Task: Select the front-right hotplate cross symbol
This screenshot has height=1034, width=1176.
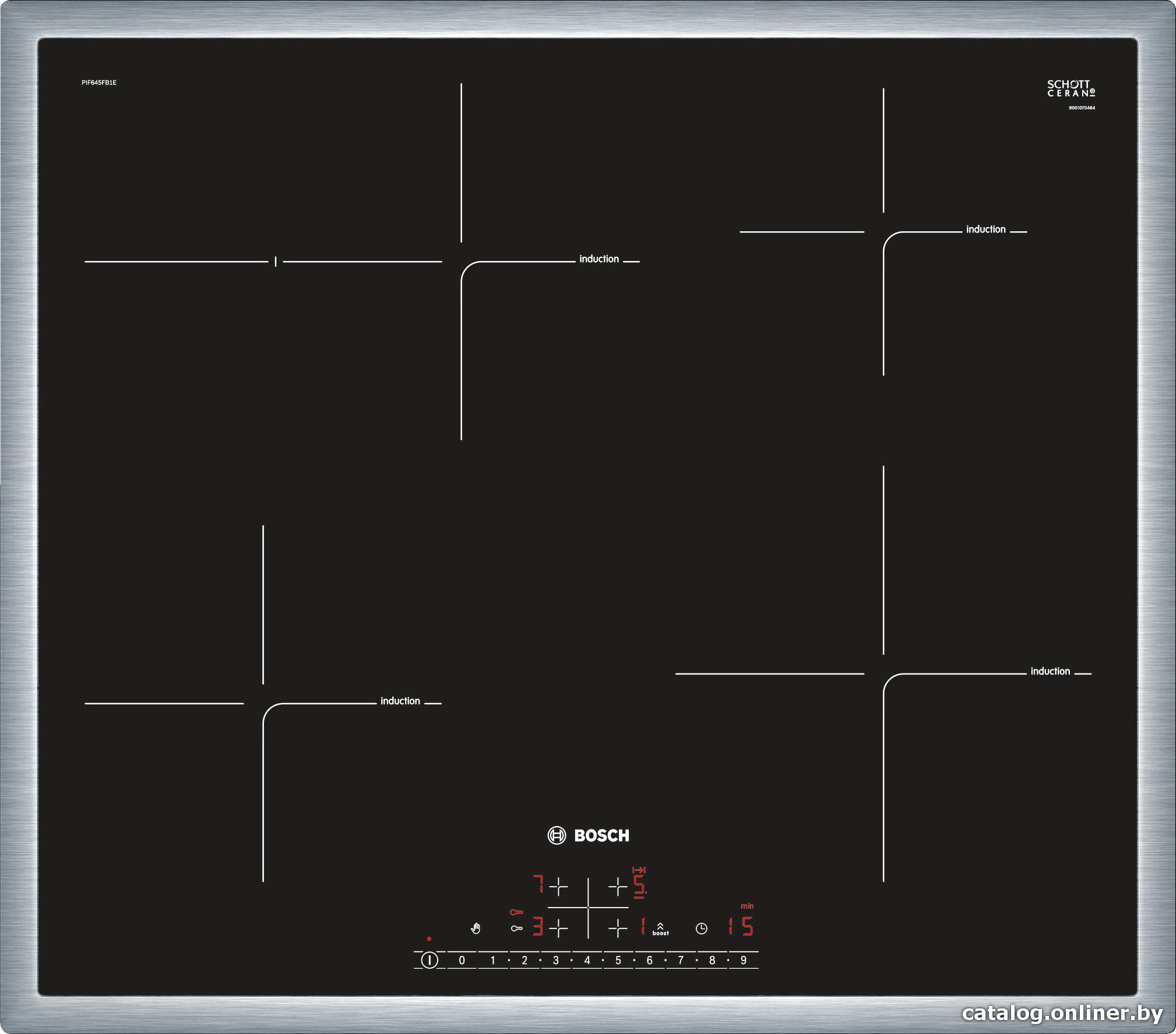Action: tap(618, 928)
